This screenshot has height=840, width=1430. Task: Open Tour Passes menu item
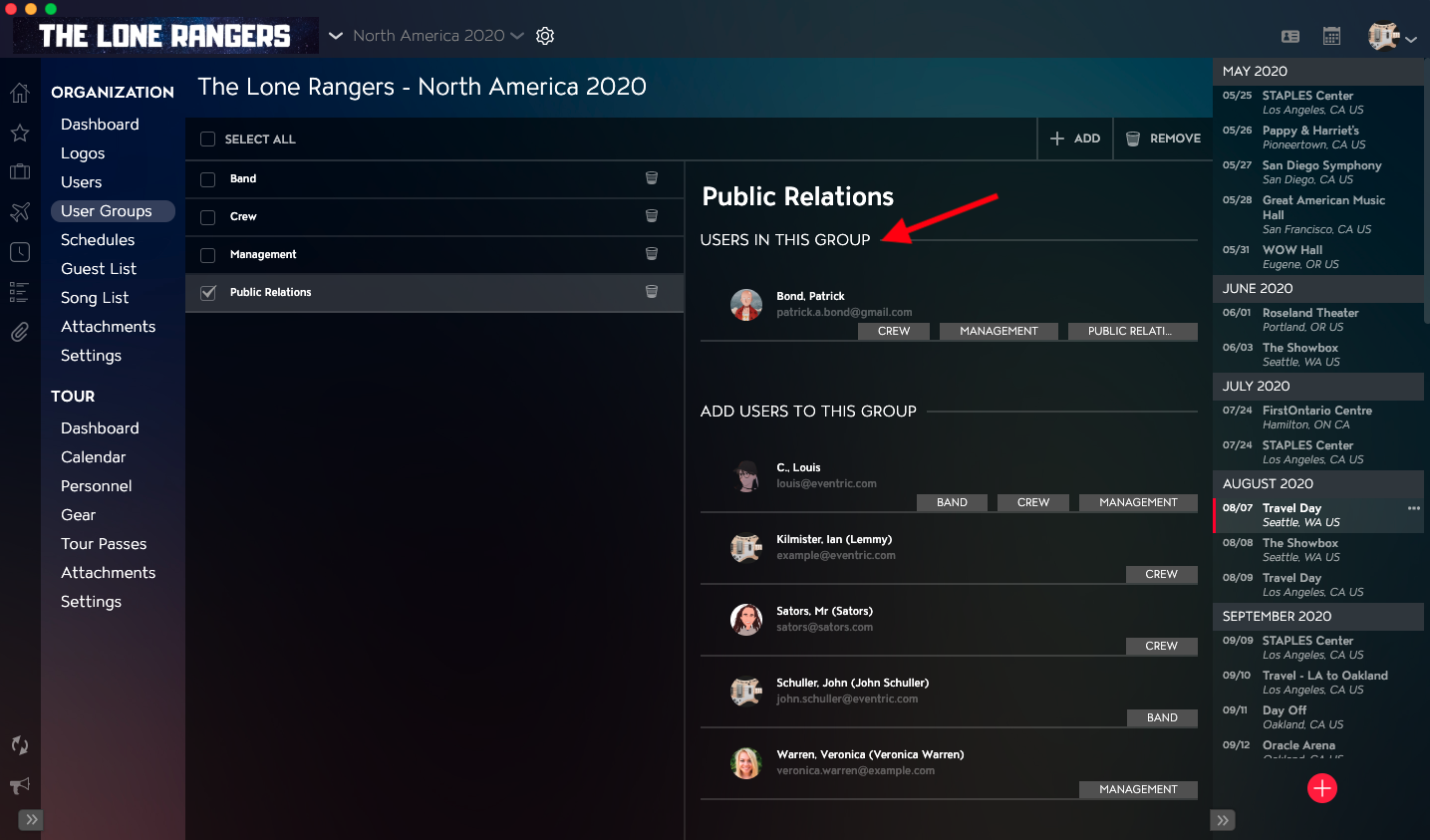pos(104,544)
